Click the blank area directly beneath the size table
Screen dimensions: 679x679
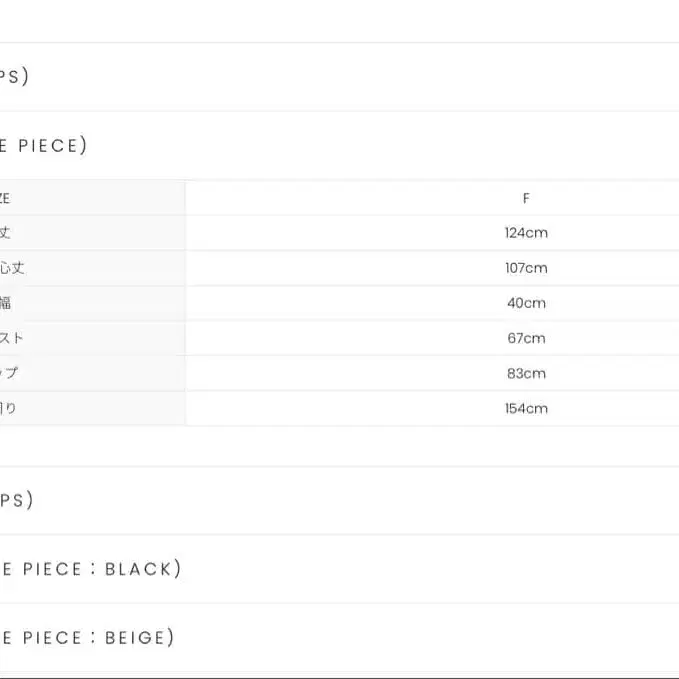[x=340, y=445]
